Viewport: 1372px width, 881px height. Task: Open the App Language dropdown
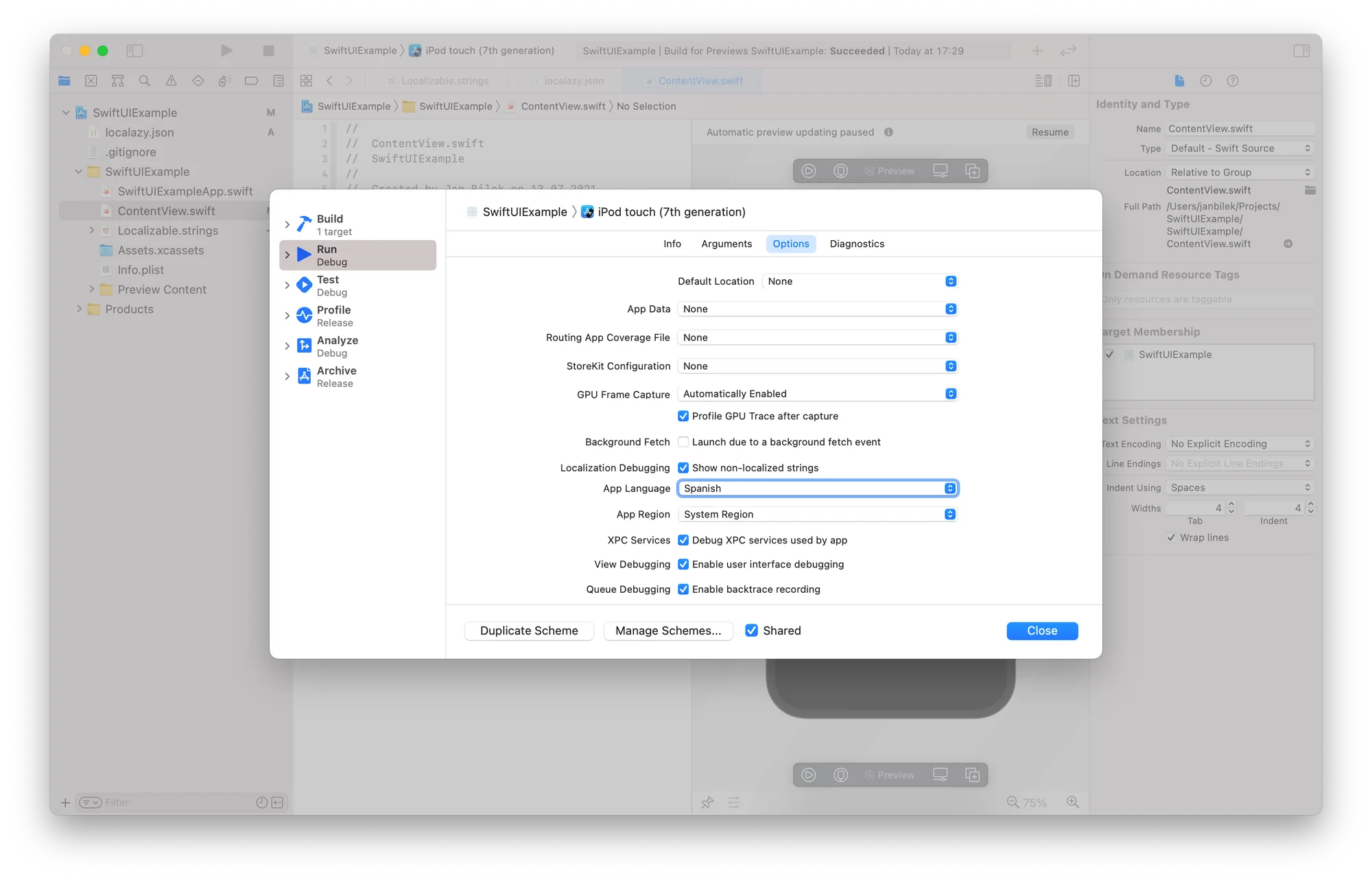tap(817, 489)
